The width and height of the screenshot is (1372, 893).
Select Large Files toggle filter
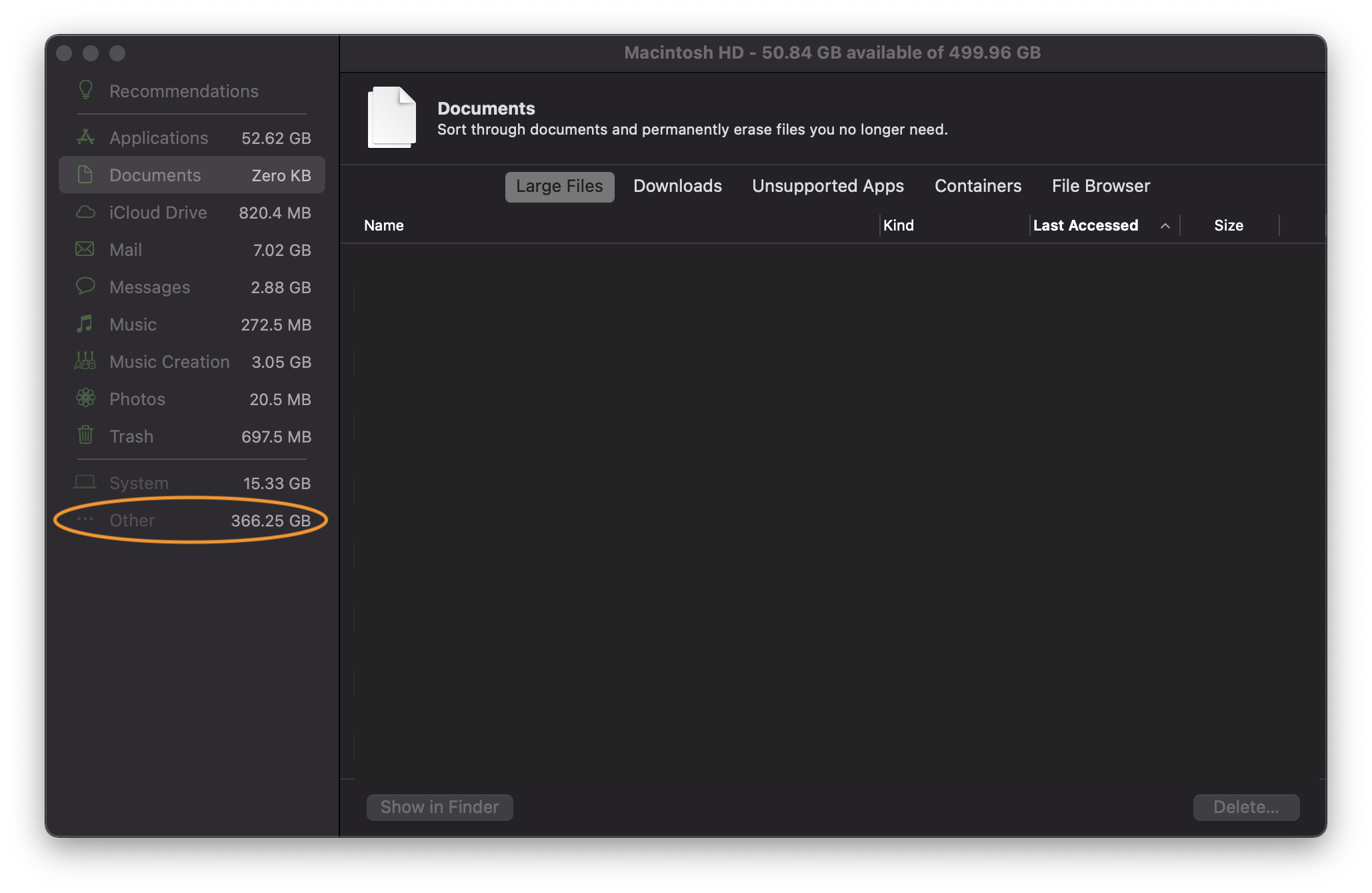point(559,186)
